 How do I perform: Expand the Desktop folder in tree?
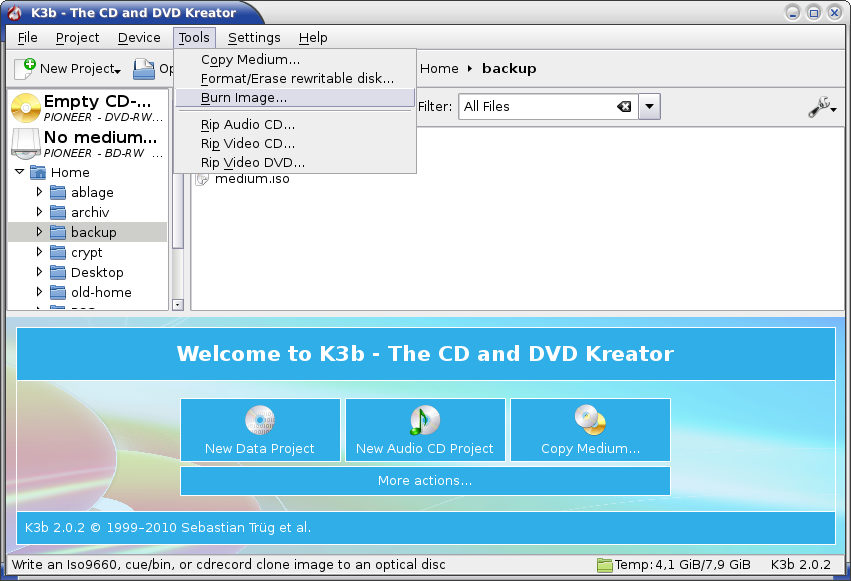pos(40,272)
